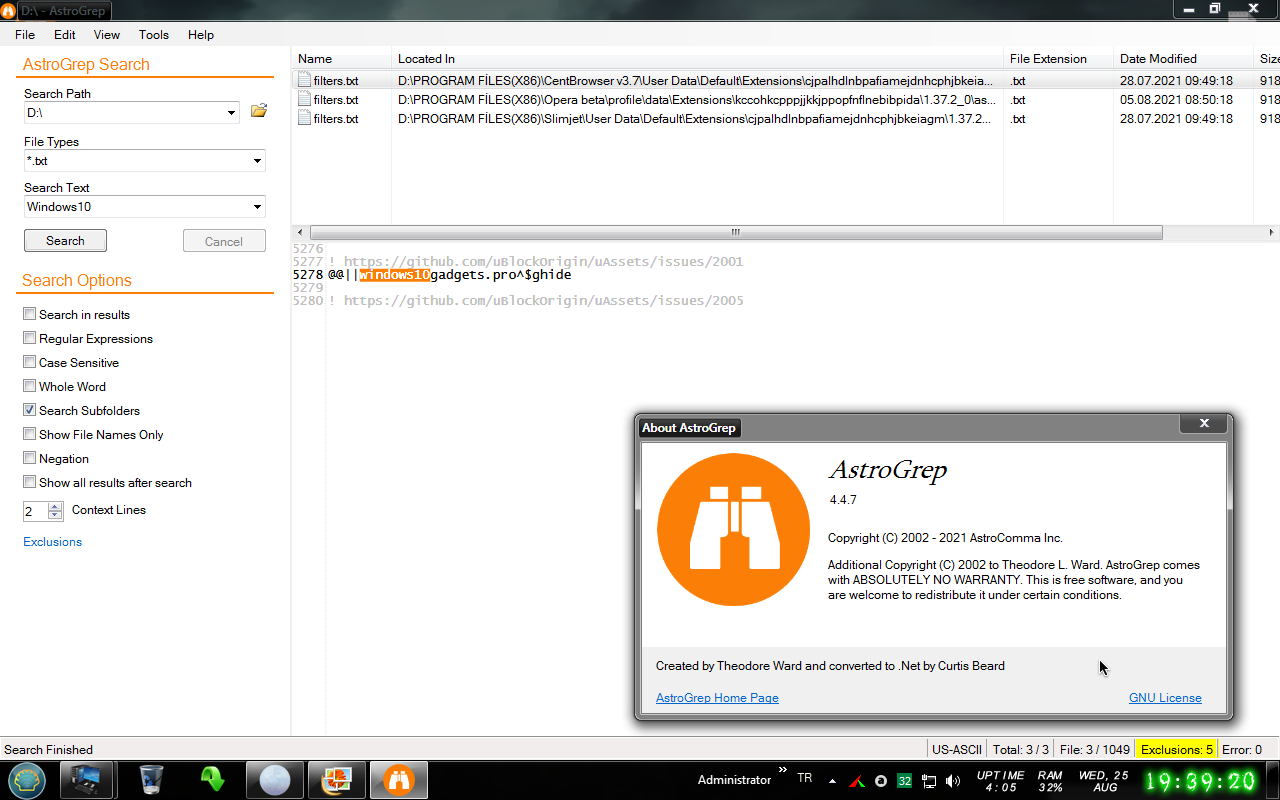Open the Start menu orb

pyautogui.click(x=26, y=780)
